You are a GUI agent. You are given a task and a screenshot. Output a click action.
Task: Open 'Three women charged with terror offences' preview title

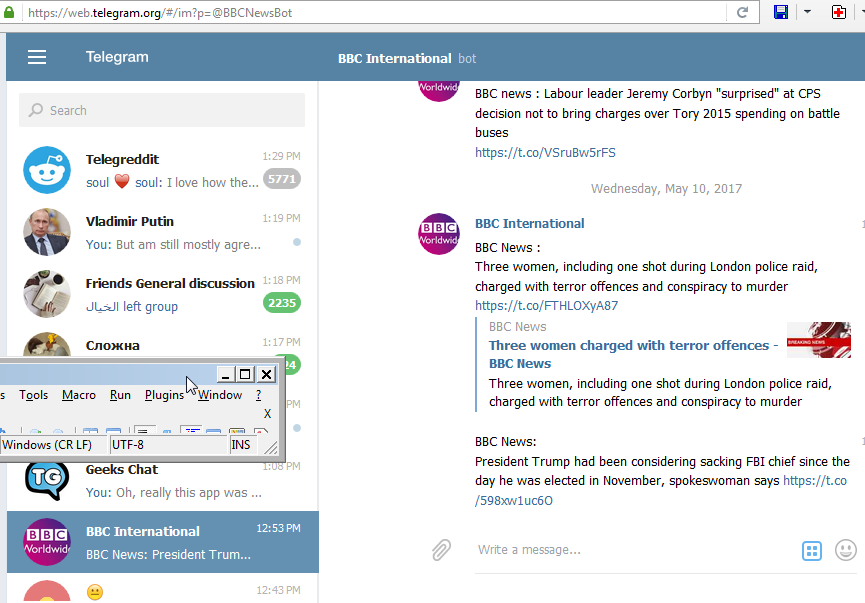[633, 354]
